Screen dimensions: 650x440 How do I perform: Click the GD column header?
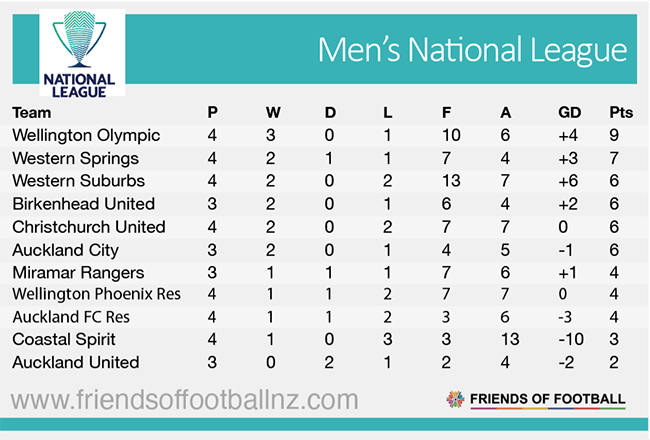click(567, 112)
